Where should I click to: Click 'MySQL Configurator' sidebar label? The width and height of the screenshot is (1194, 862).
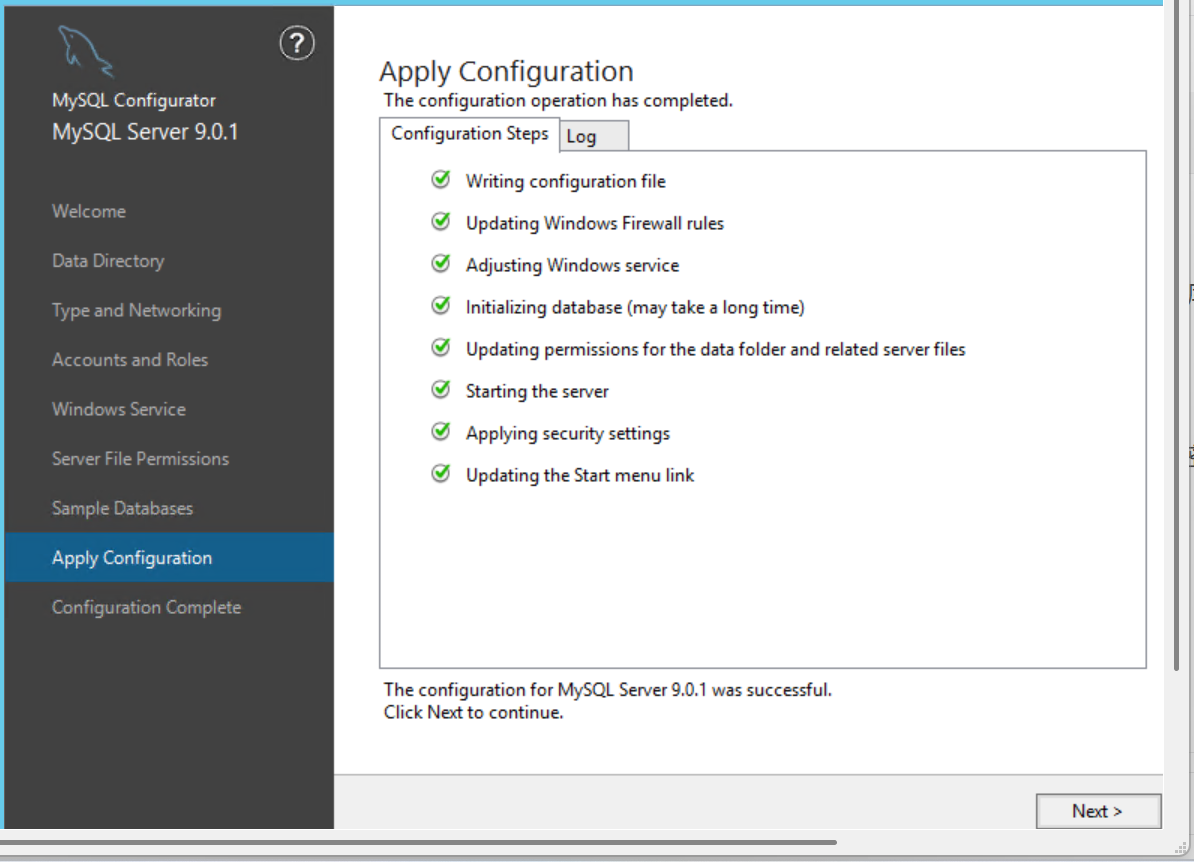tap(134, 100)
